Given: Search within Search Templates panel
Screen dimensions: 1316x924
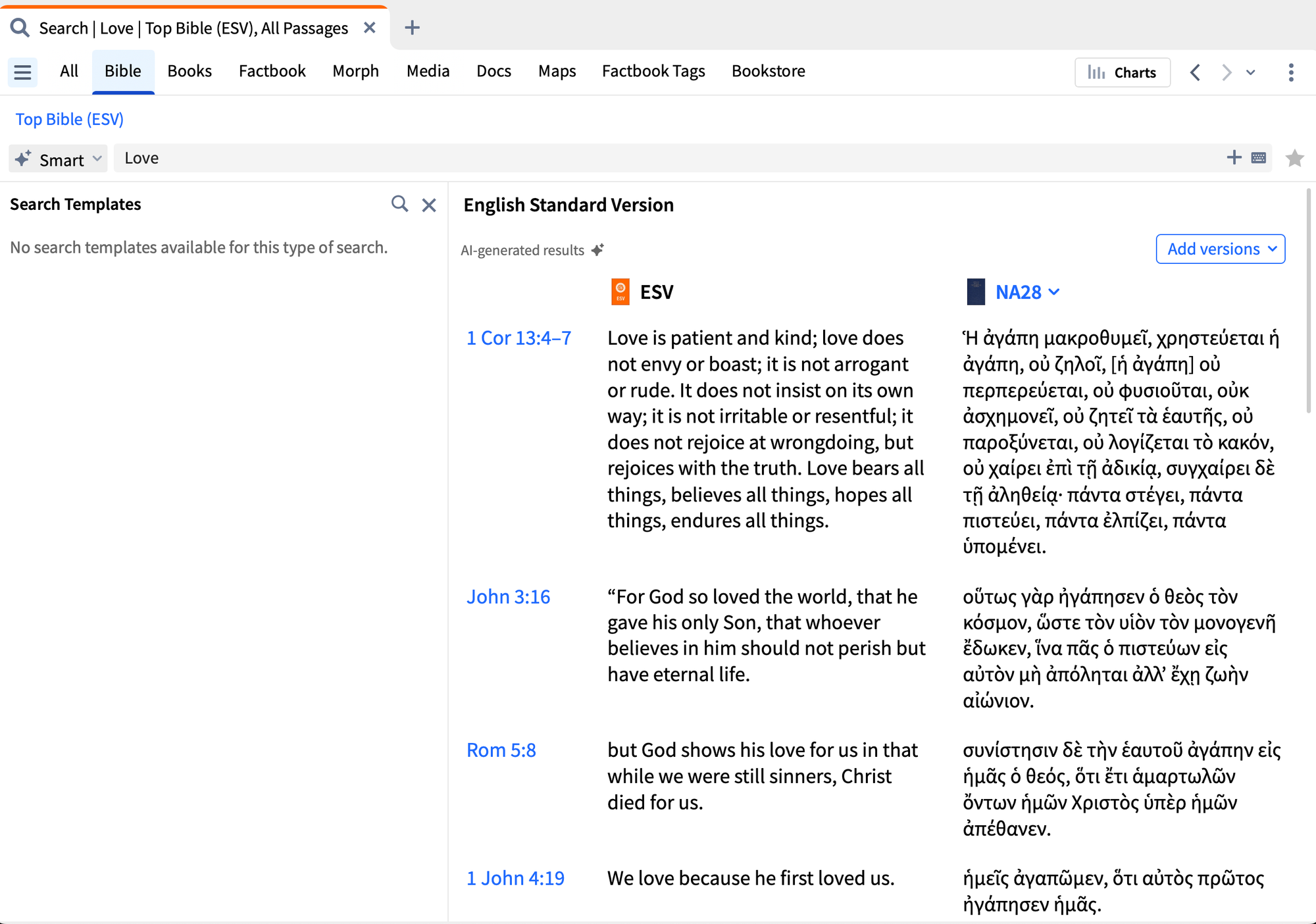Looking at the screenshot, I should pos(399,204).
